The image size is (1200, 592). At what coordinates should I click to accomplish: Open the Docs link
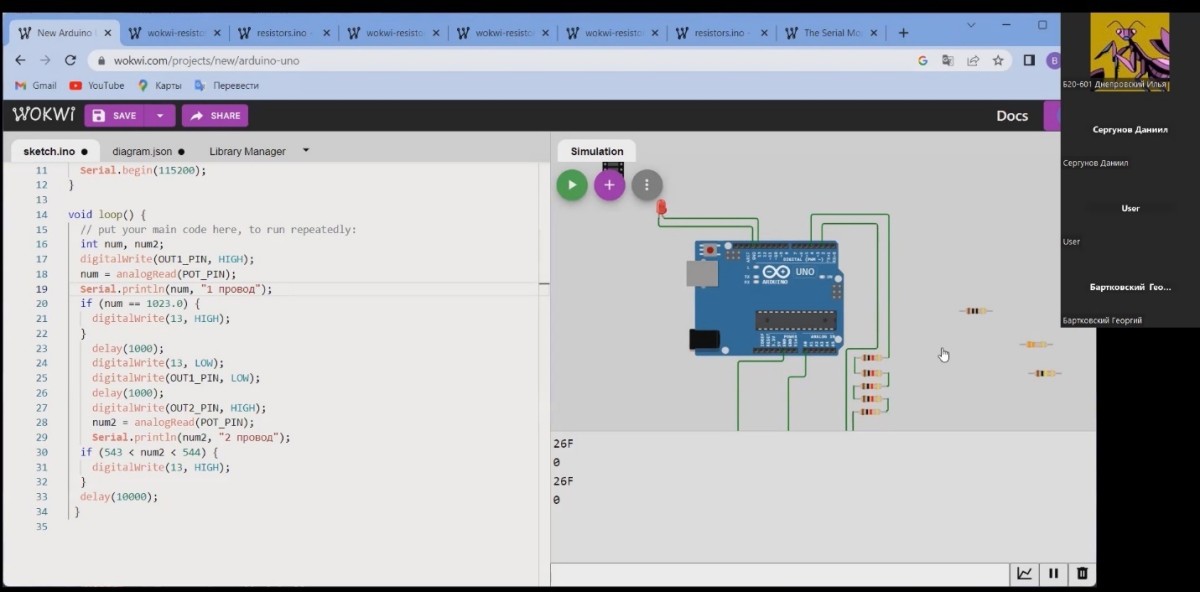1012,116
